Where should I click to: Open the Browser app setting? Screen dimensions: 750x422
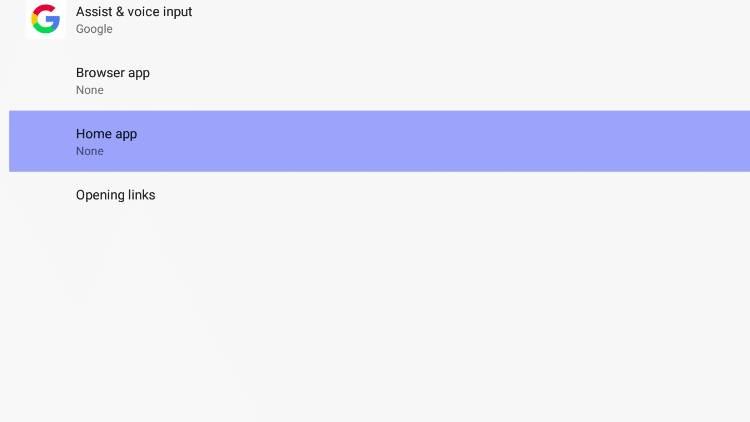[379, 80]
